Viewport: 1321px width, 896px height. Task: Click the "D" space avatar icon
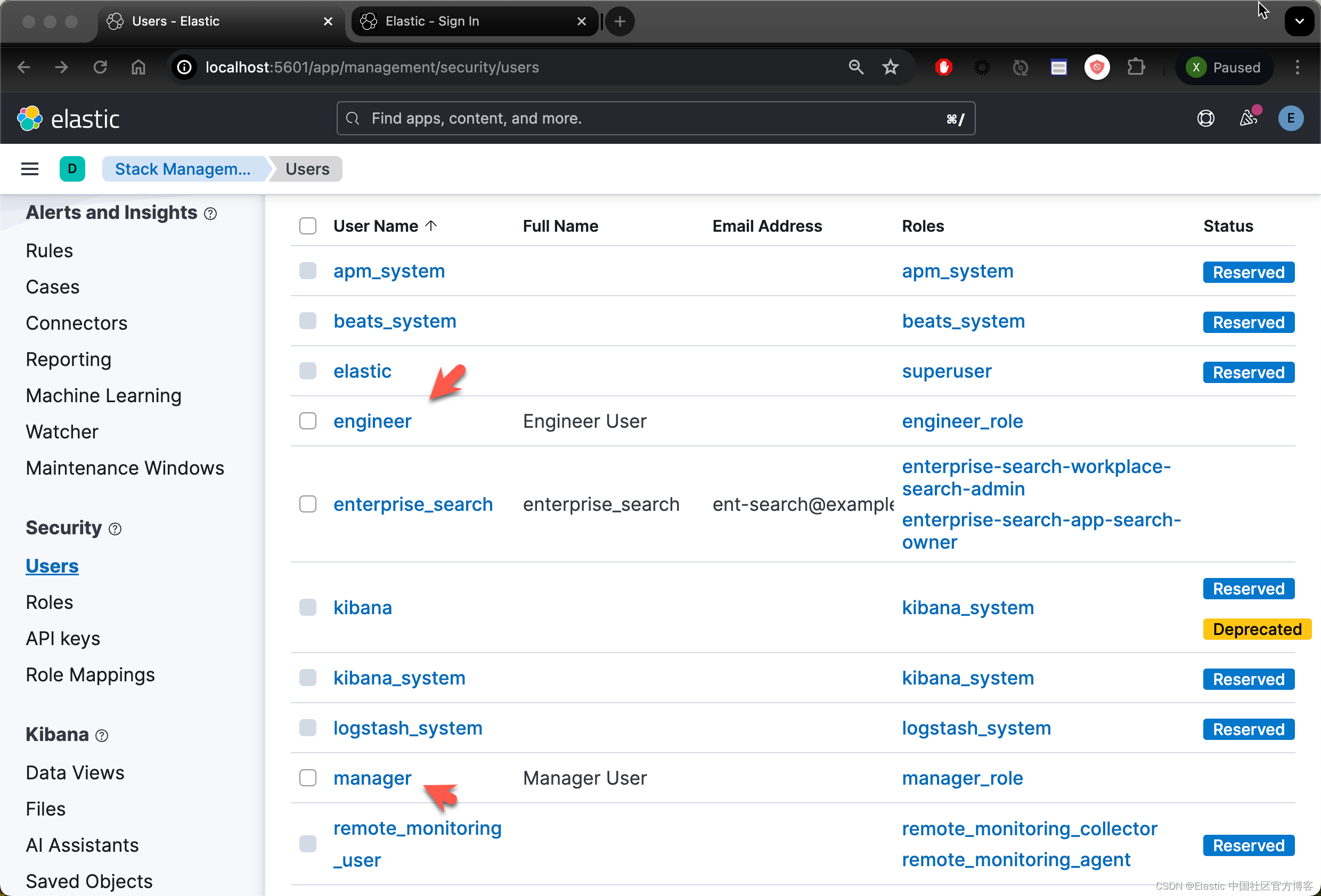pos(72,169)
